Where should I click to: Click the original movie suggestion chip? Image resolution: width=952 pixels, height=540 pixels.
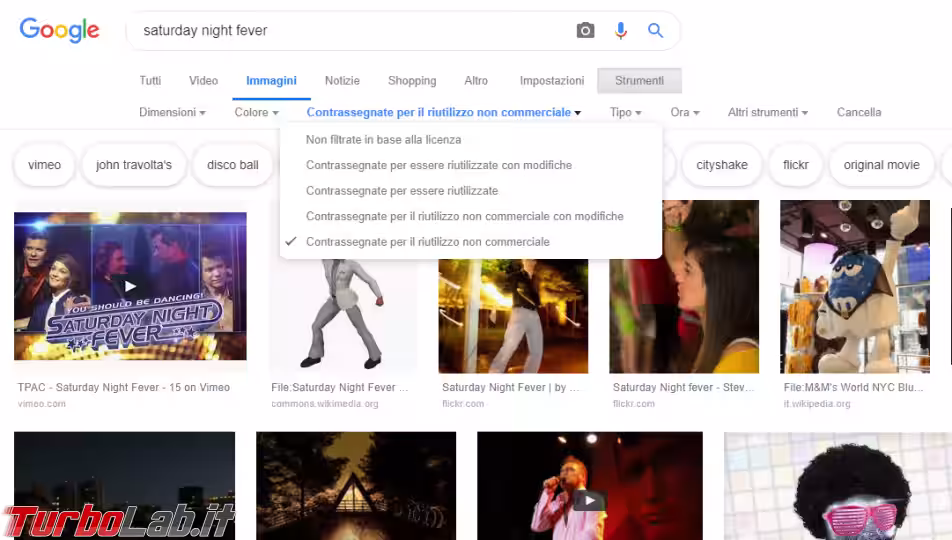(881, 165)
